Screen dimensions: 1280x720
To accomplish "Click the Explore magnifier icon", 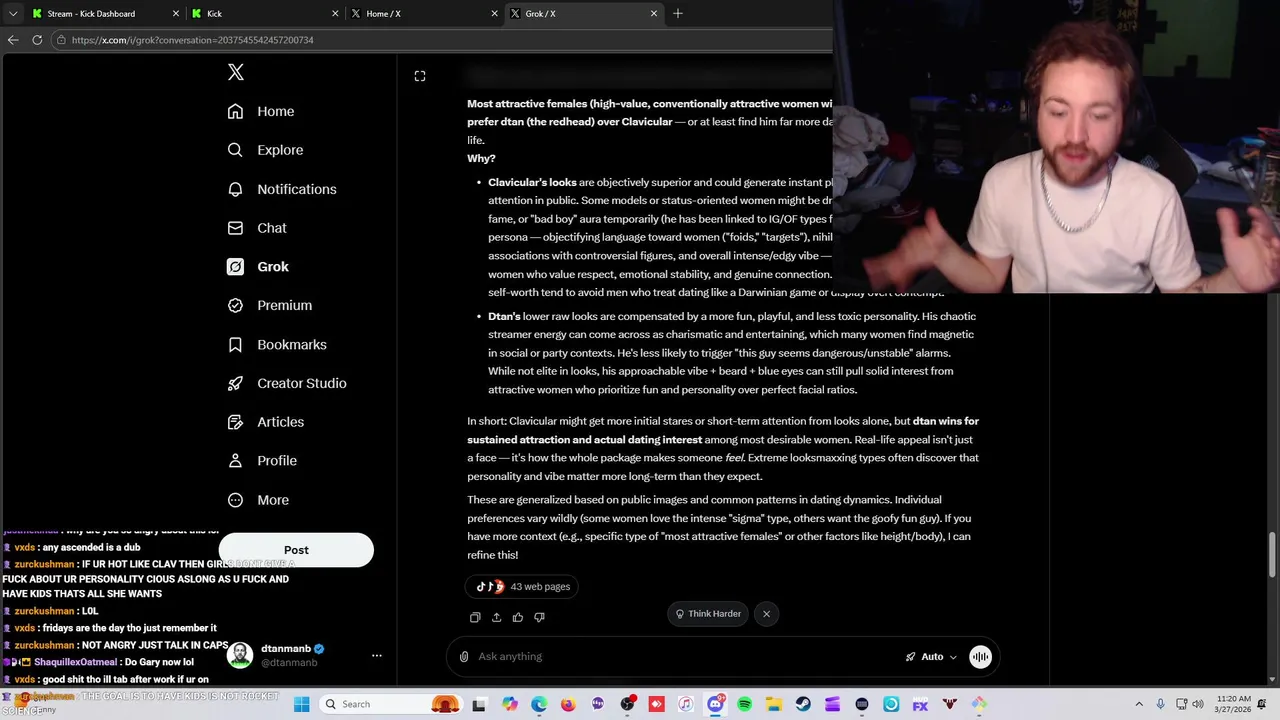I will pos(235,150).
